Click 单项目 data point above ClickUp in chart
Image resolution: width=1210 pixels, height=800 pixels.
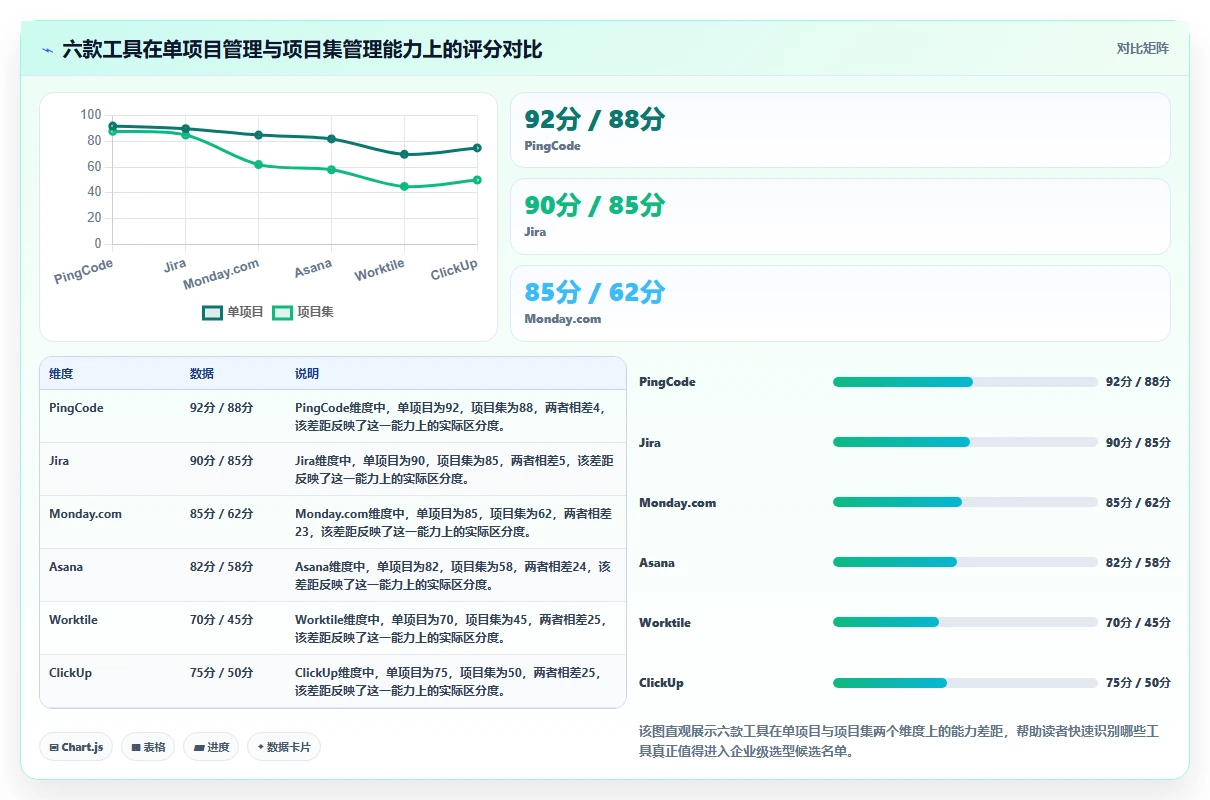[477, 148]
